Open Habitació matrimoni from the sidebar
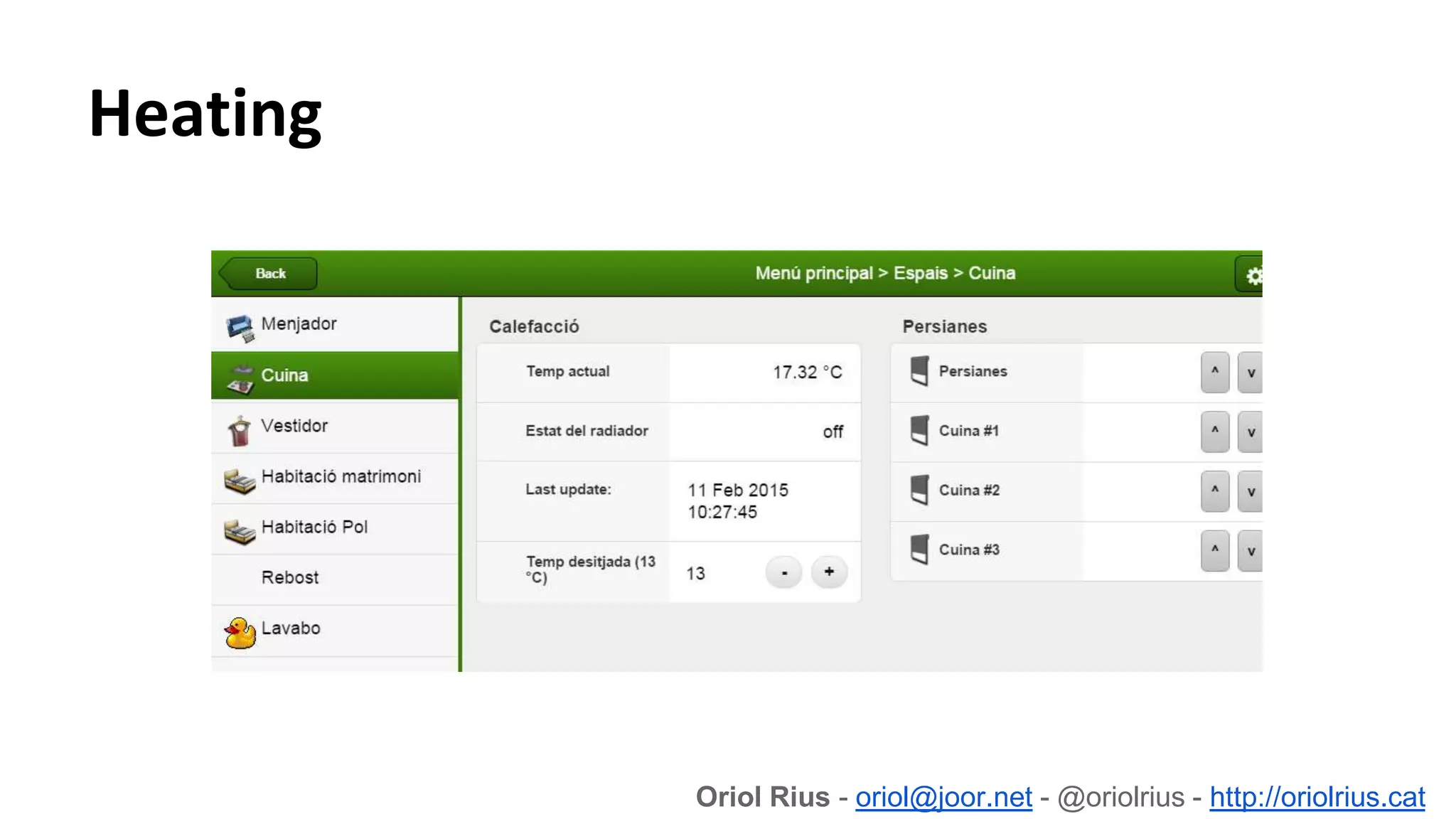 coord(335,478)
